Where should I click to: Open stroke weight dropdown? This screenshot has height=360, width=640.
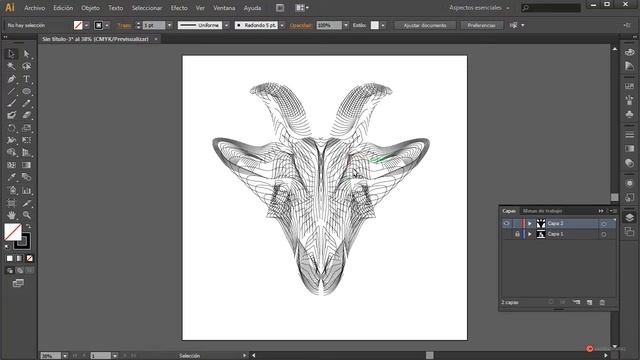click(169, 25)
